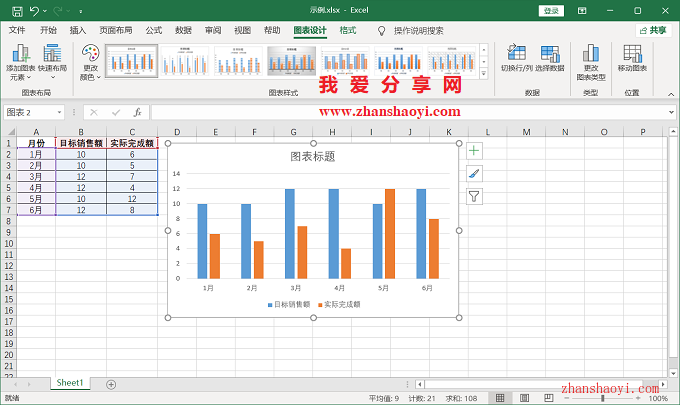Click the zoom slider handle
The width and height of the screenshot is (680, 405).
(602, 398)
